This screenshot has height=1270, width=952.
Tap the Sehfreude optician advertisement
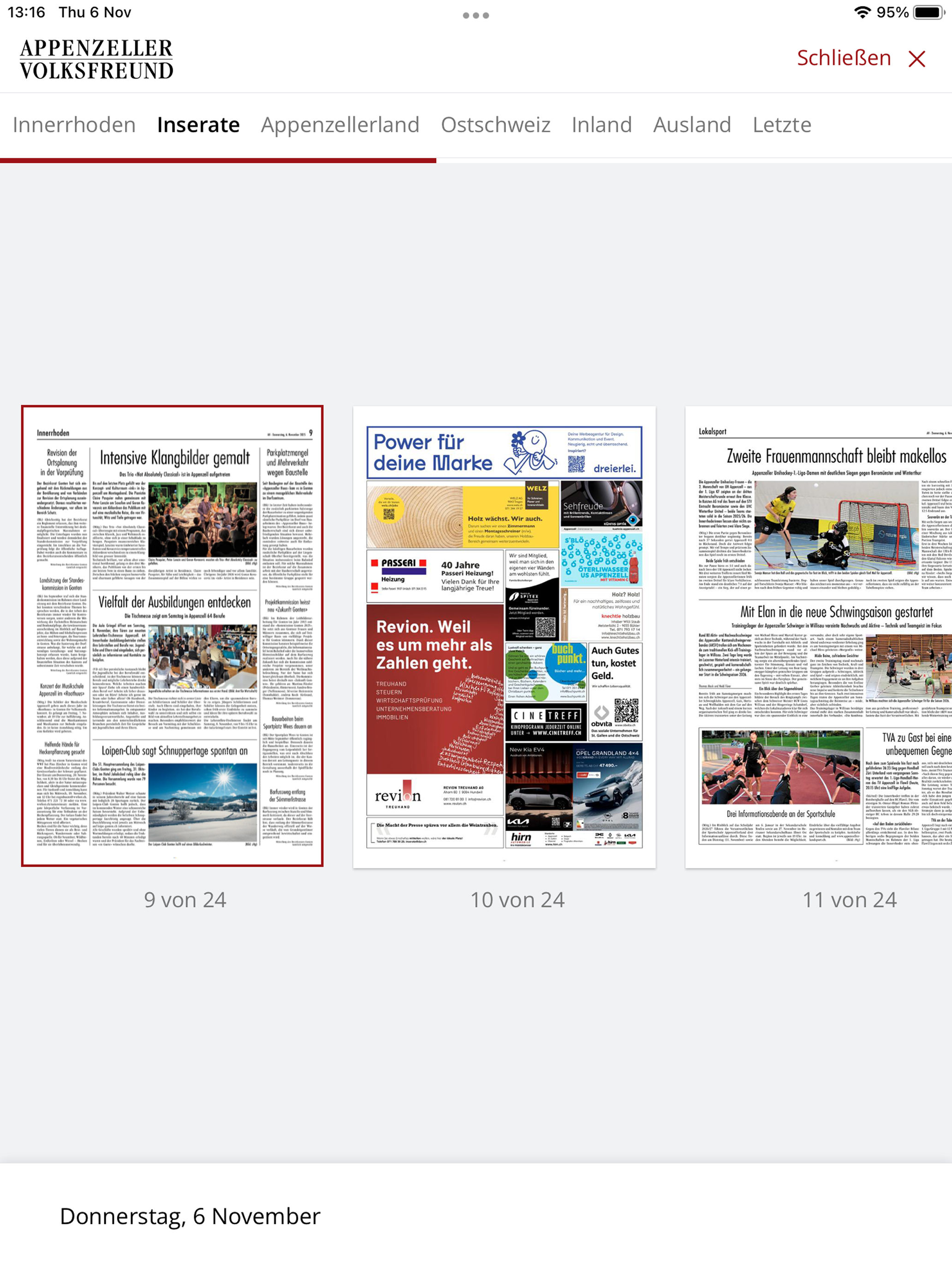(x=601, y=505)
